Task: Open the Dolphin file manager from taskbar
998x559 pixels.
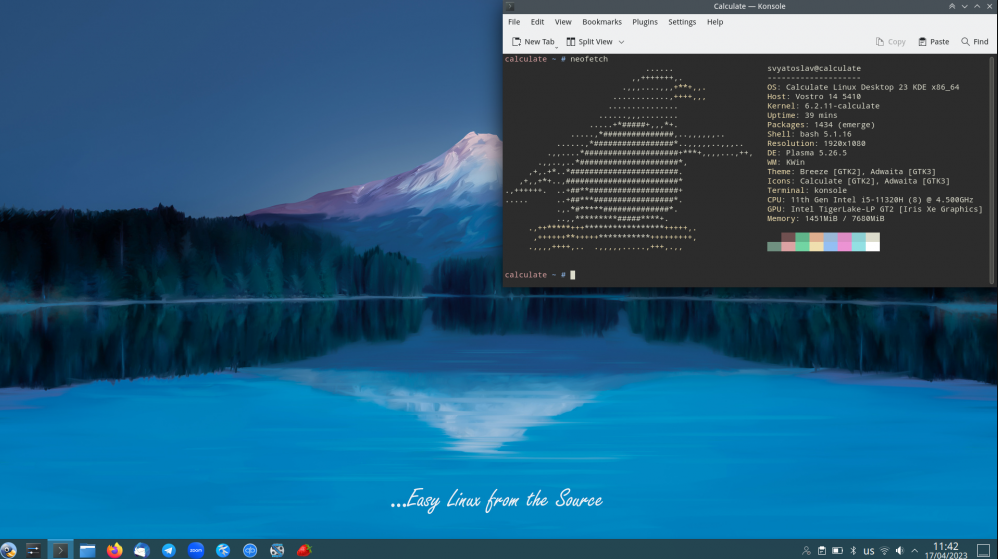Action: point(87,550)
